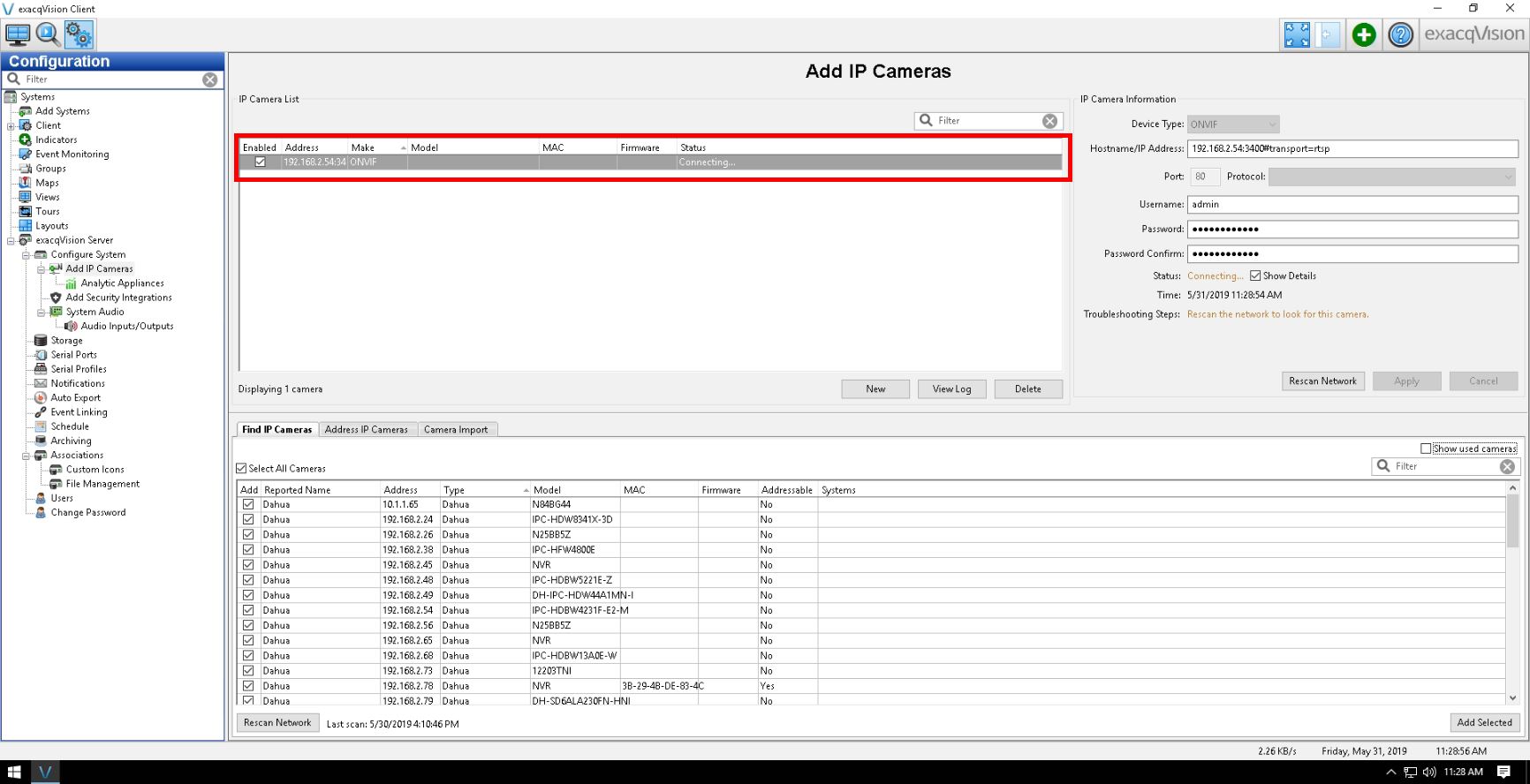Open the Windows notification center
Viewport: 1530px width, 784px height.
(1504, 772)
